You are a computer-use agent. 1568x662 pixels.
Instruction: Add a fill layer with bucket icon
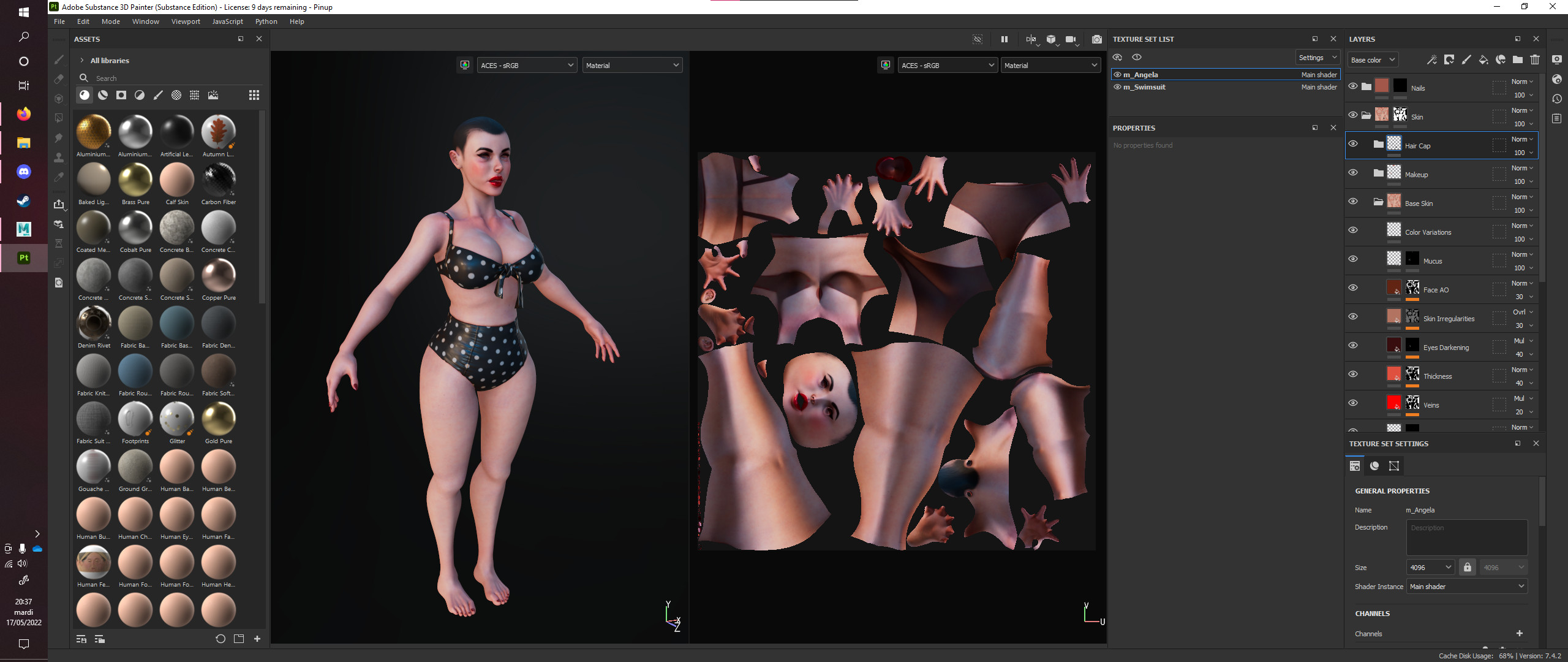click(x=1483, y=59)
